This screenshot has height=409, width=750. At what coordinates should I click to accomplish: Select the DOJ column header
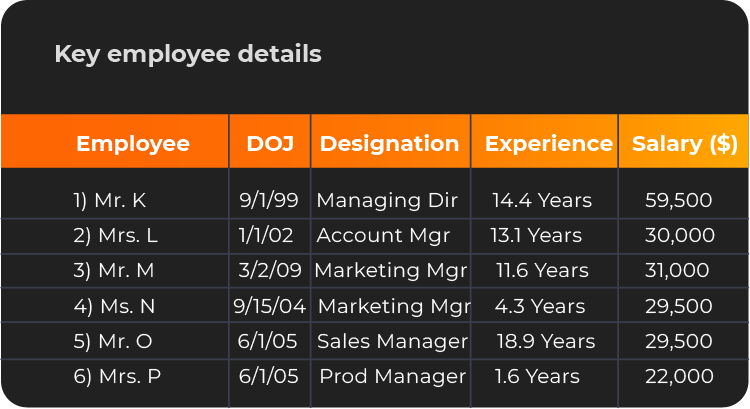pyautogui.click(x=270, y=144)
